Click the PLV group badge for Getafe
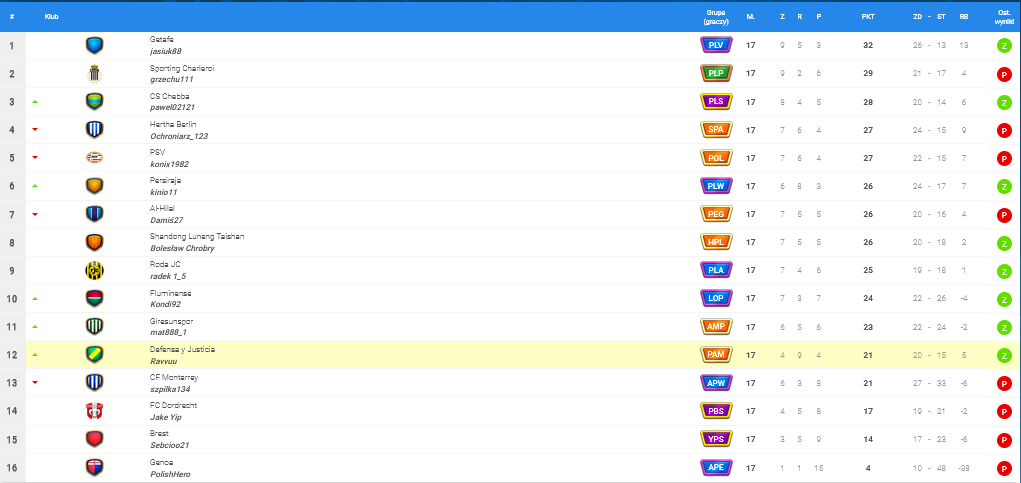The width and height of the screenshot is (1021, 483). coord(716,45)
